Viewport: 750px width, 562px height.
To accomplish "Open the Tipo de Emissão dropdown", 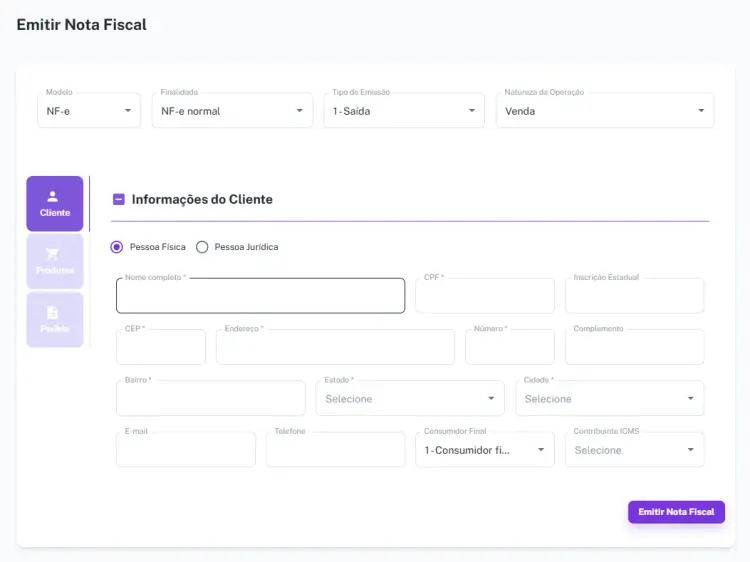I will (x=403, y=111).
